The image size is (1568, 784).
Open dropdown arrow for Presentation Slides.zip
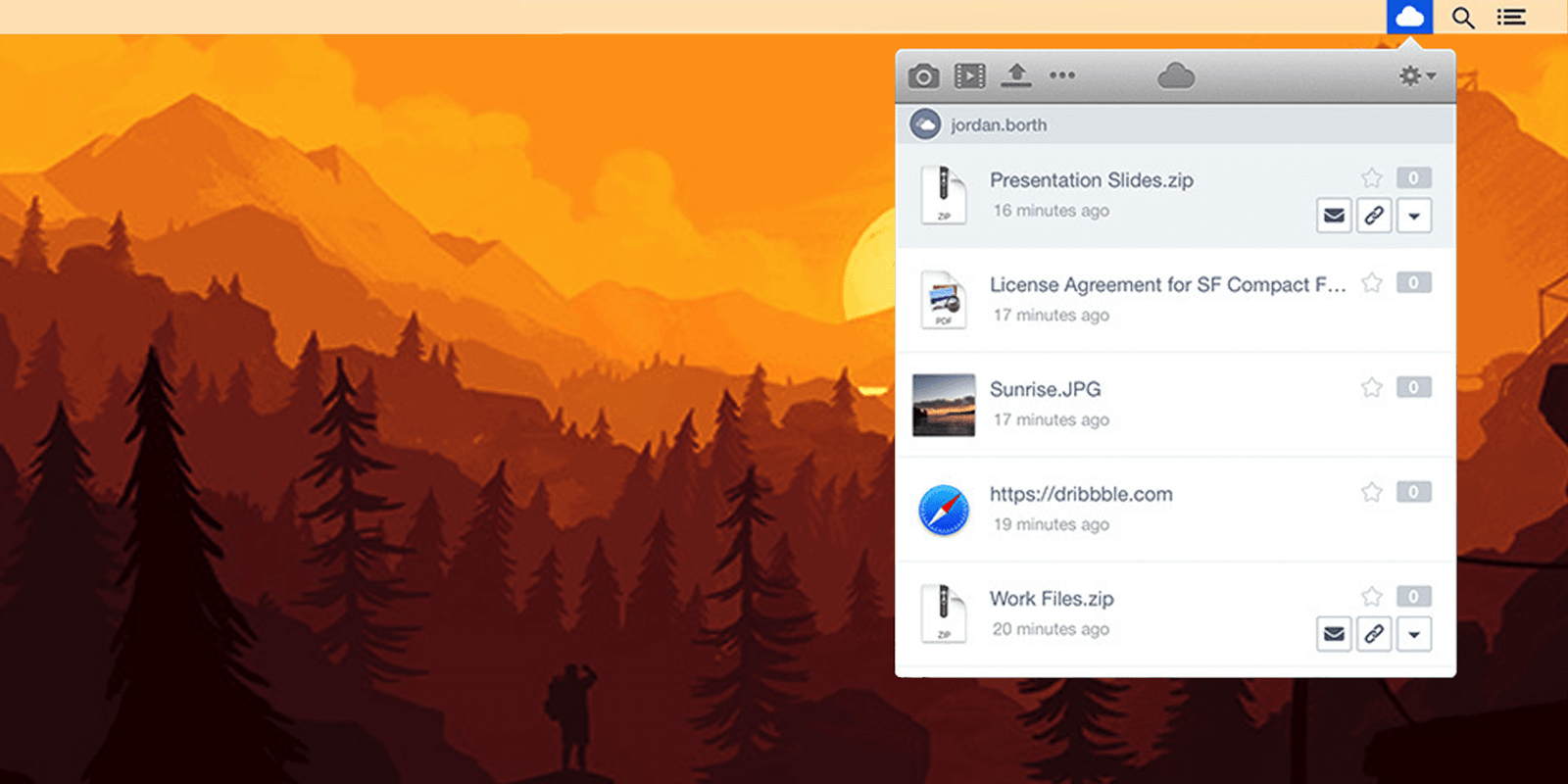1414,216
